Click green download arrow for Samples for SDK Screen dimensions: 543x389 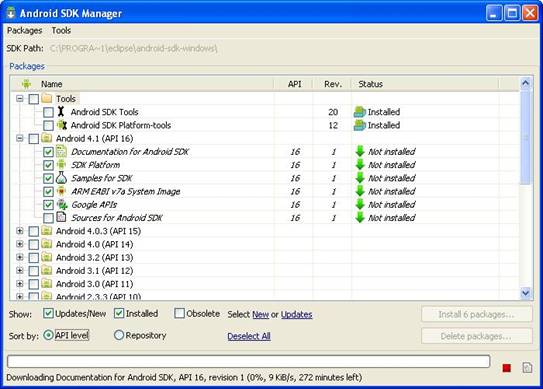click(x=360, y=178)
